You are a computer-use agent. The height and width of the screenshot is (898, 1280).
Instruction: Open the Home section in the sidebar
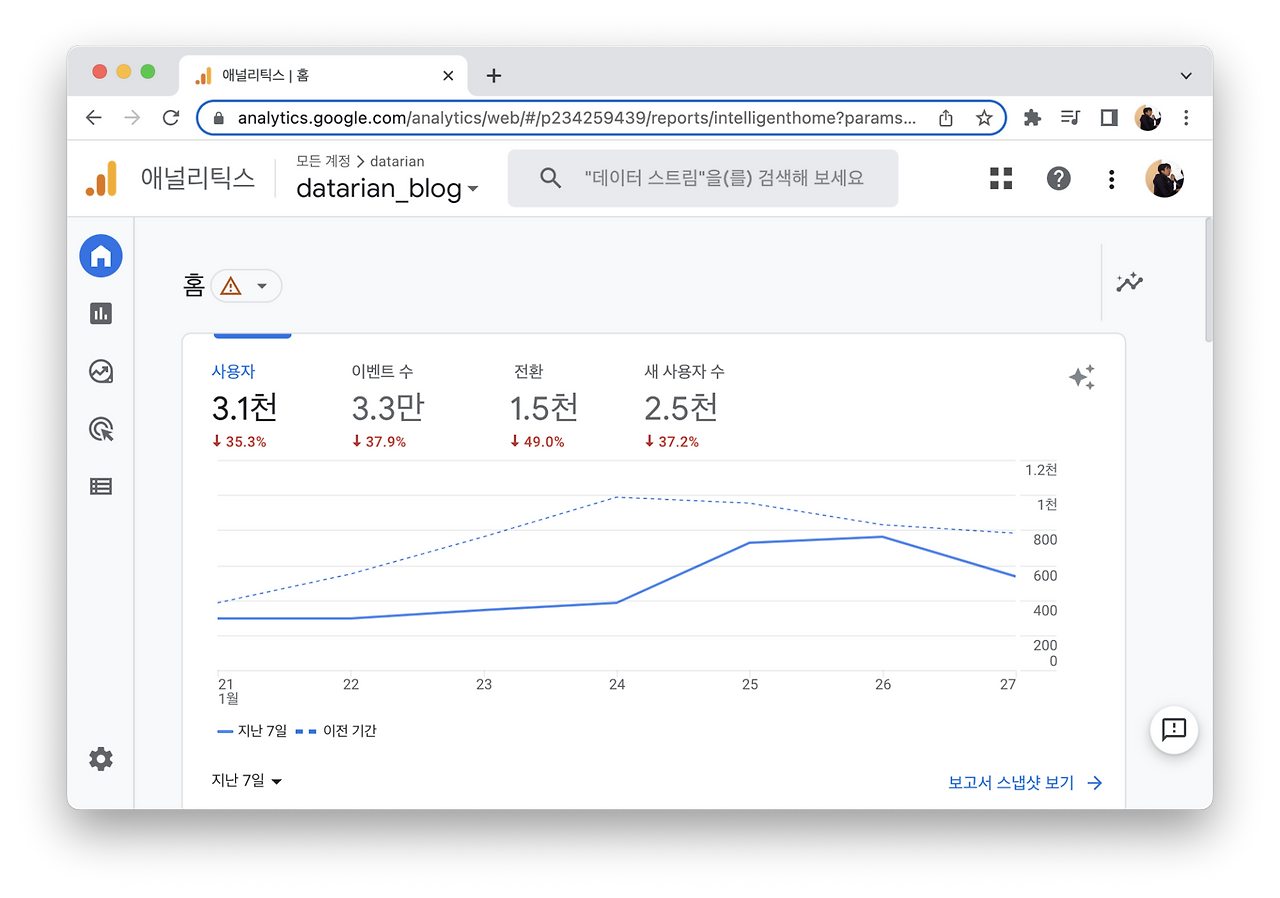tap(101, 256)
